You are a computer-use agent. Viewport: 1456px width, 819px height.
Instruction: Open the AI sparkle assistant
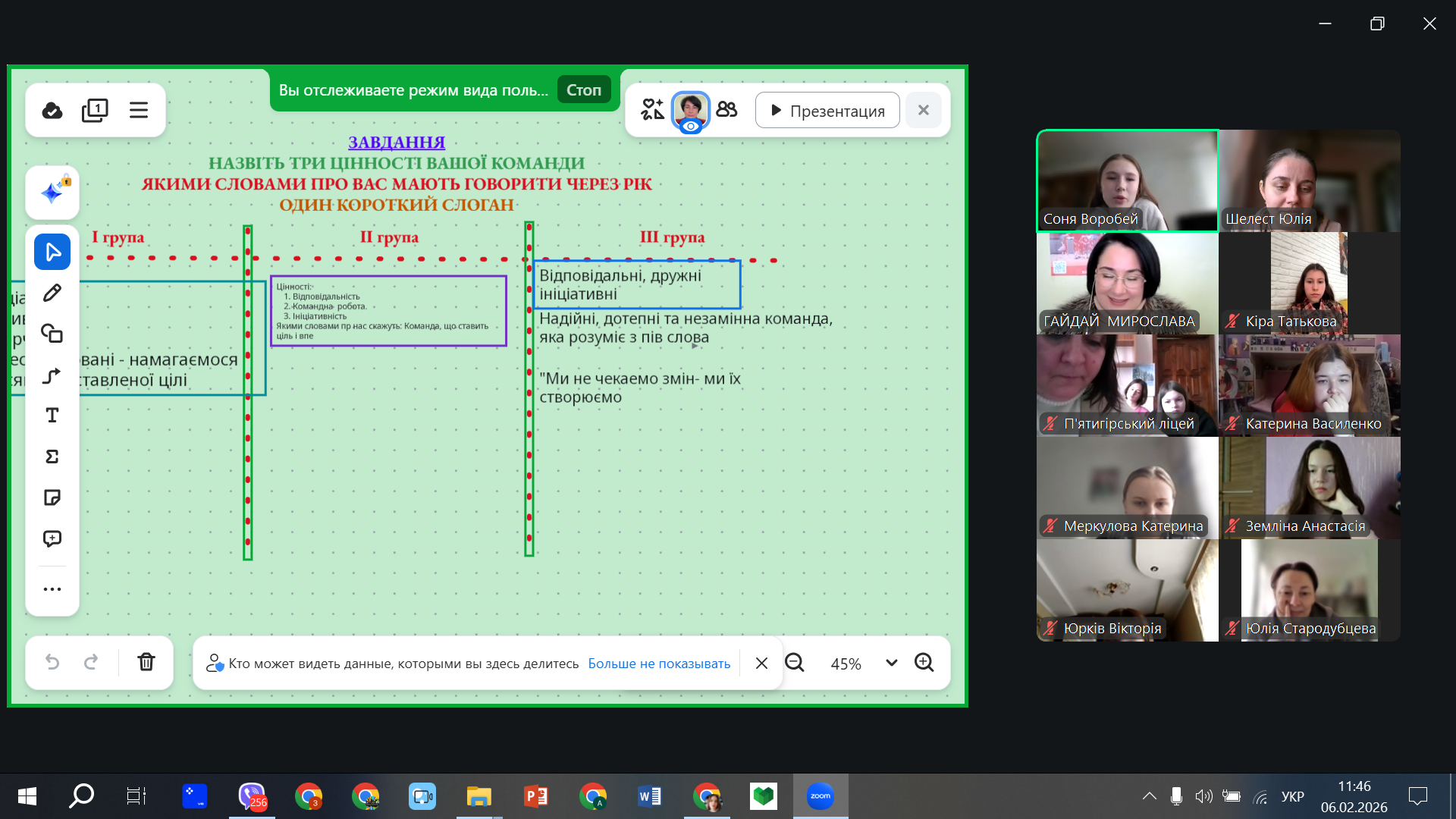point(52,193)
